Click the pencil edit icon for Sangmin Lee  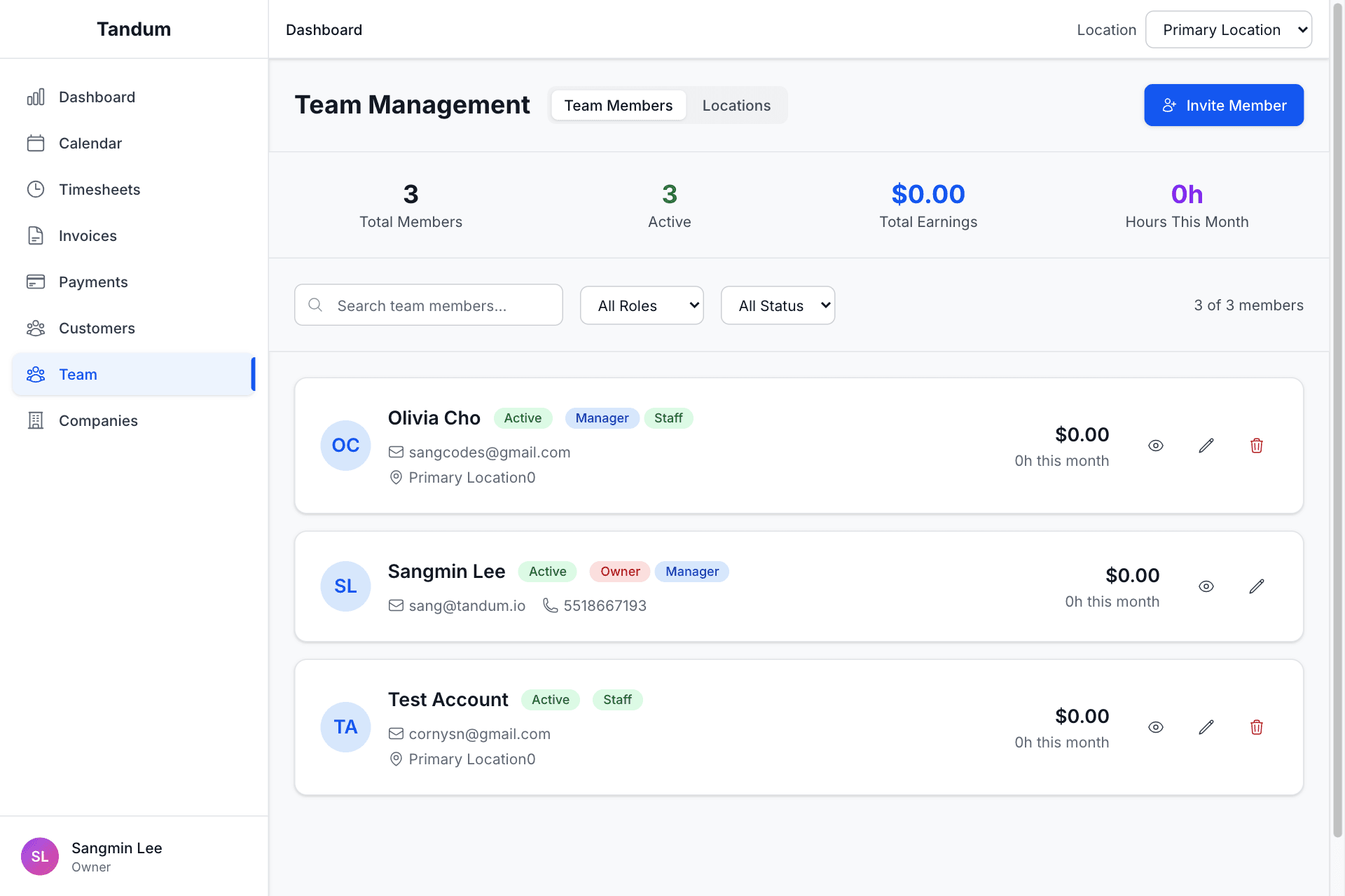[1256, 586]
